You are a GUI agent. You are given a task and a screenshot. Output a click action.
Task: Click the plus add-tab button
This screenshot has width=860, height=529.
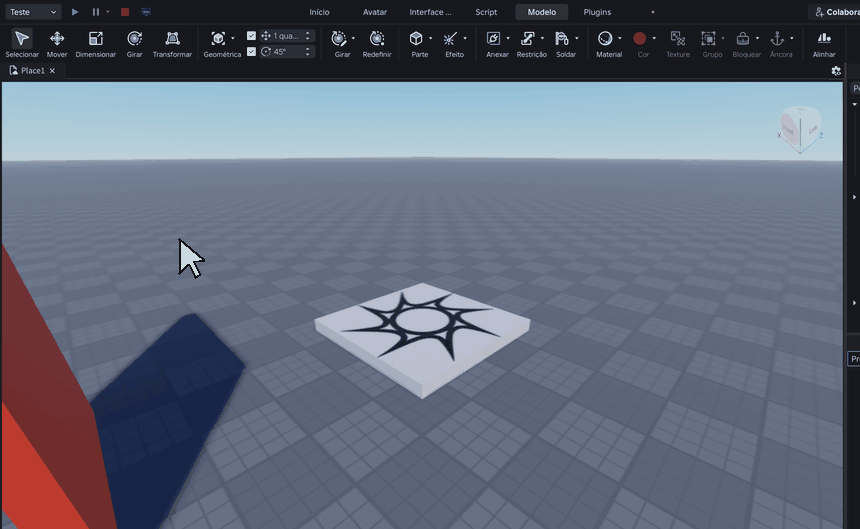(653, 12)
